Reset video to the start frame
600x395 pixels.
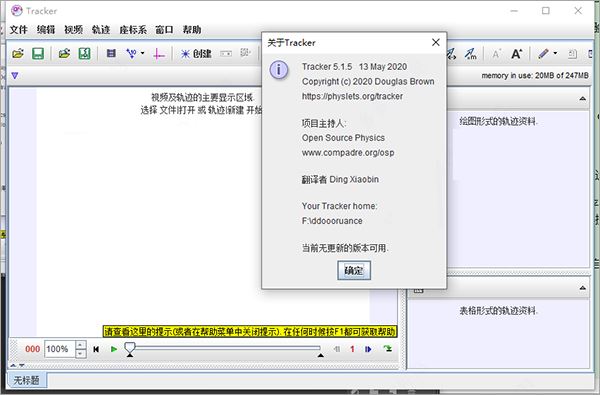[96, 349]
